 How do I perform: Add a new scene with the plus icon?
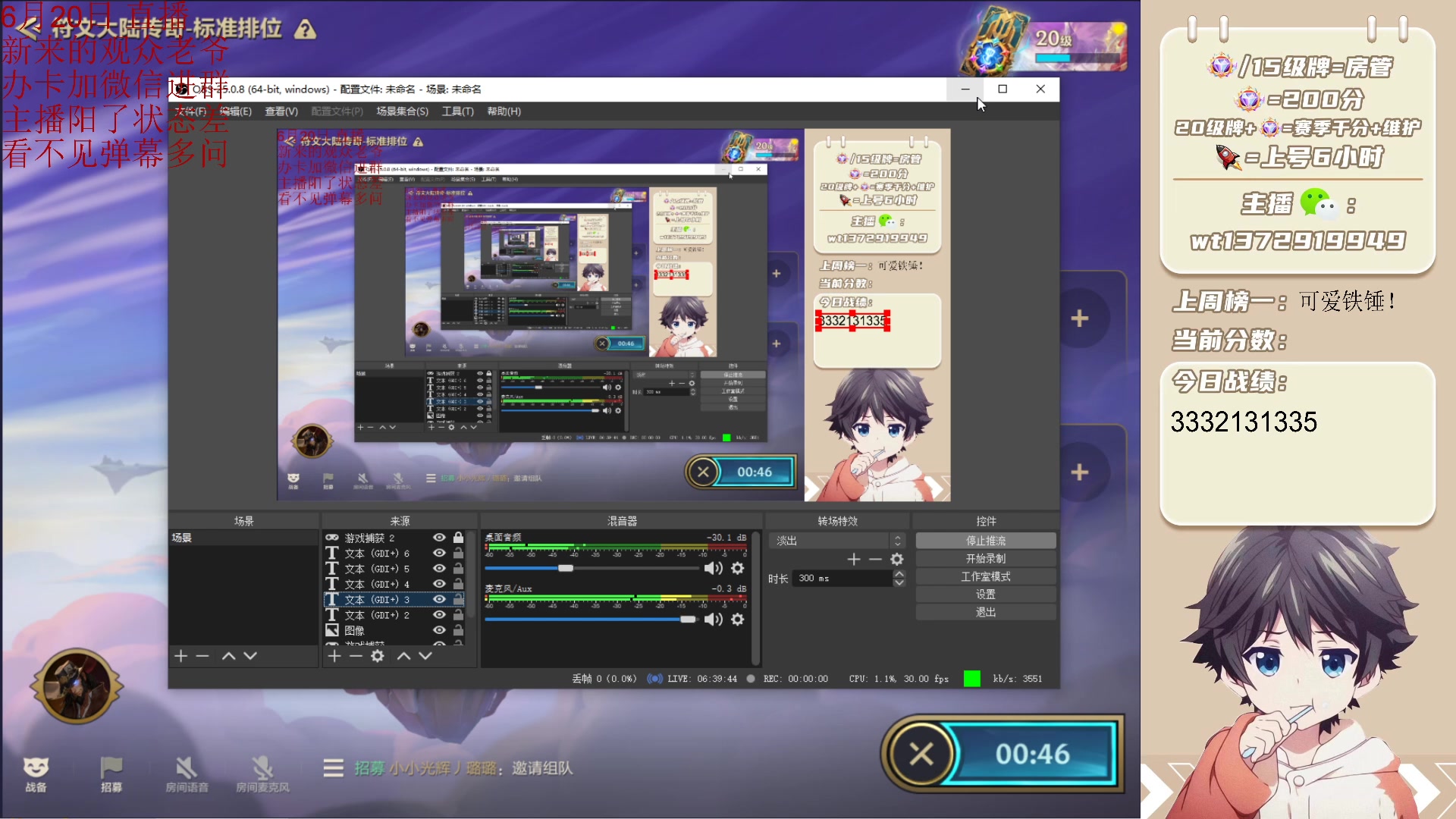(180, 656)
